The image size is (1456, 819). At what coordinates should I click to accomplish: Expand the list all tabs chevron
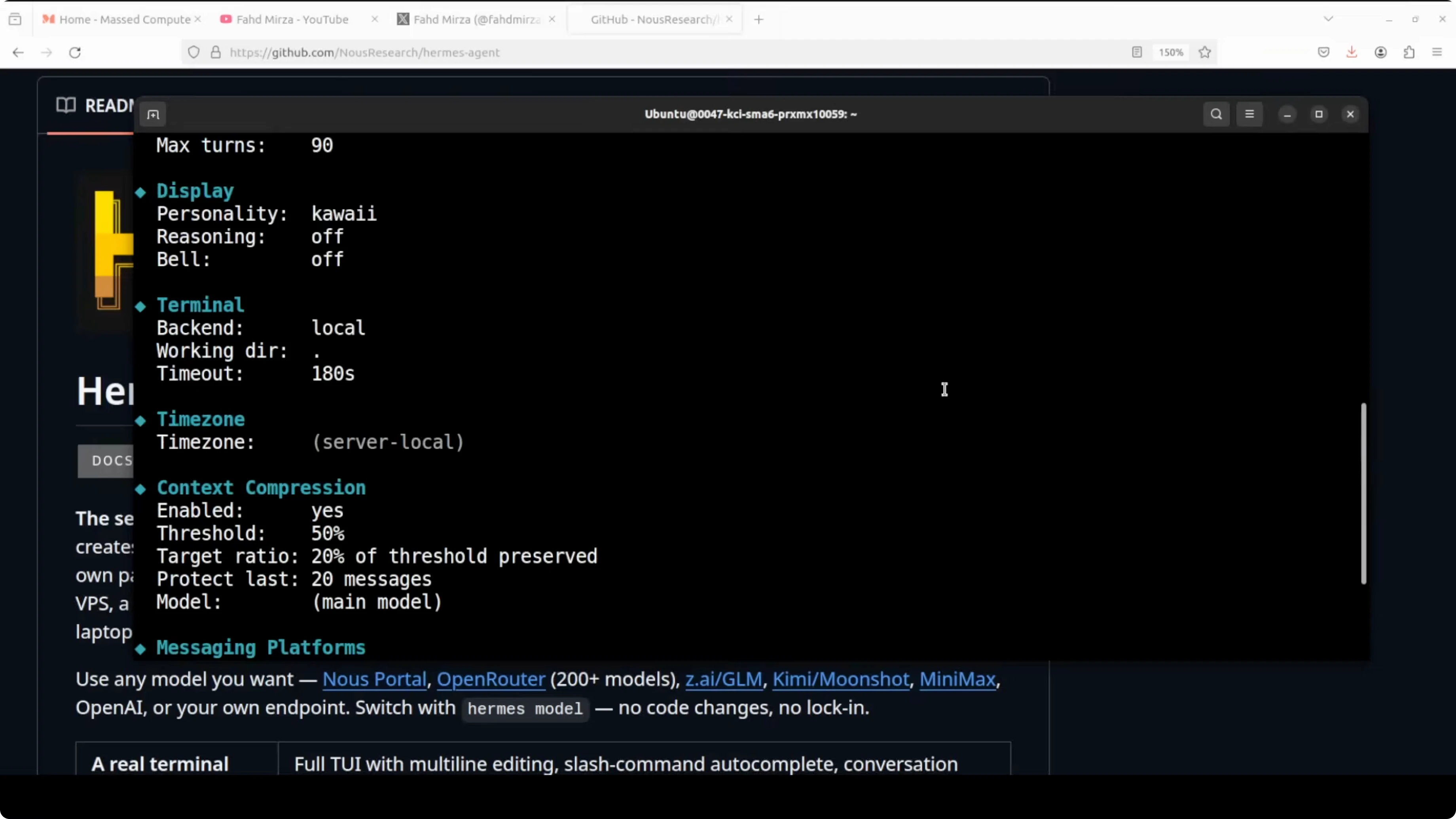coord(1328,19)
